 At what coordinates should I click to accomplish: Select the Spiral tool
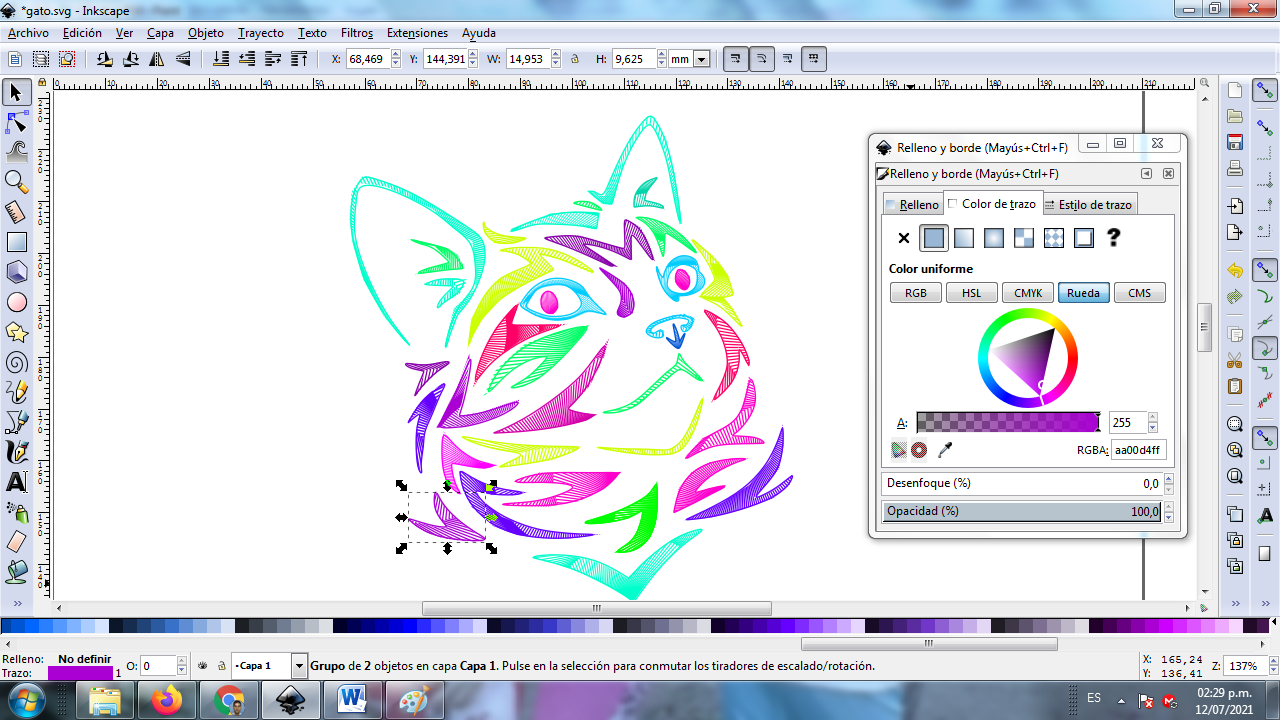(x=16, y=362)
